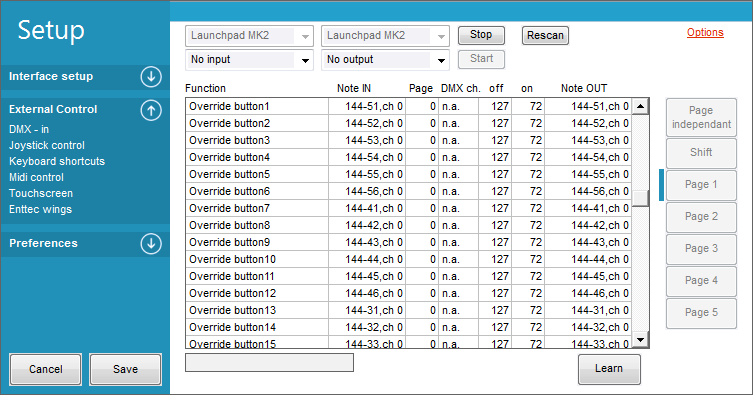
Task: Open the No output dropdown
Action: (x=385, y=60)
